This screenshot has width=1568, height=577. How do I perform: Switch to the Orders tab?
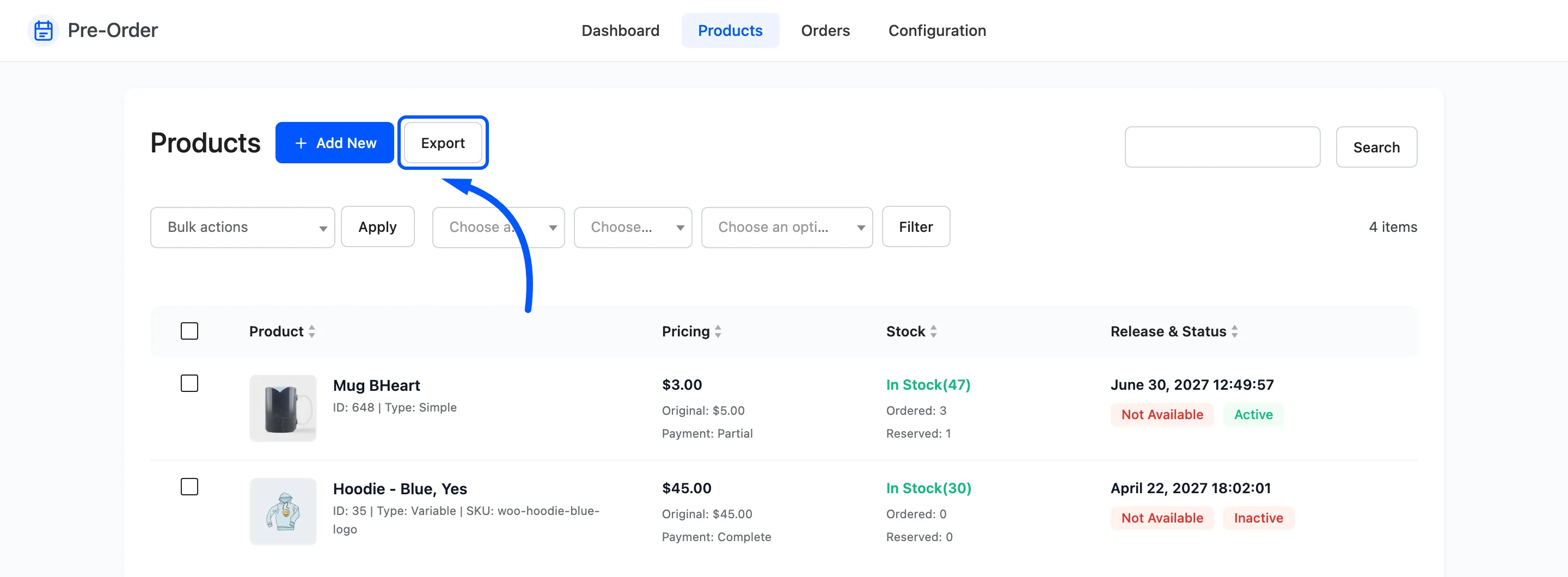(x=825, y=30)
